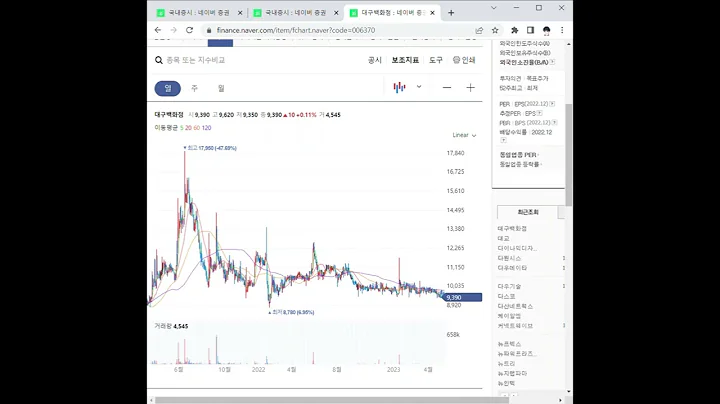Image resolution: width=720 pixels, height=404 pixels.
Task: Open the Chrome extensions puzzle icon
Action: 514,30
